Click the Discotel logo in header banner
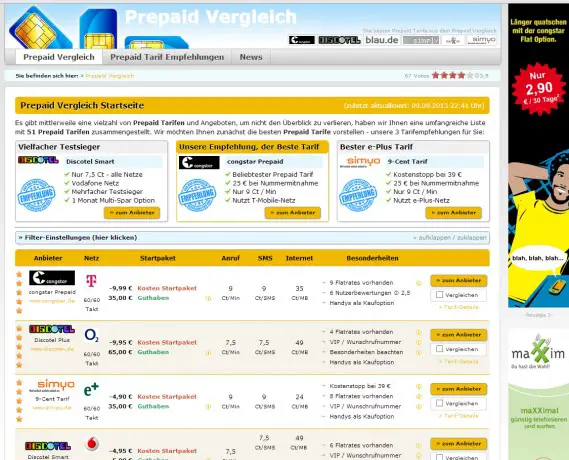 pyautogui.click(x=339, y=40)
